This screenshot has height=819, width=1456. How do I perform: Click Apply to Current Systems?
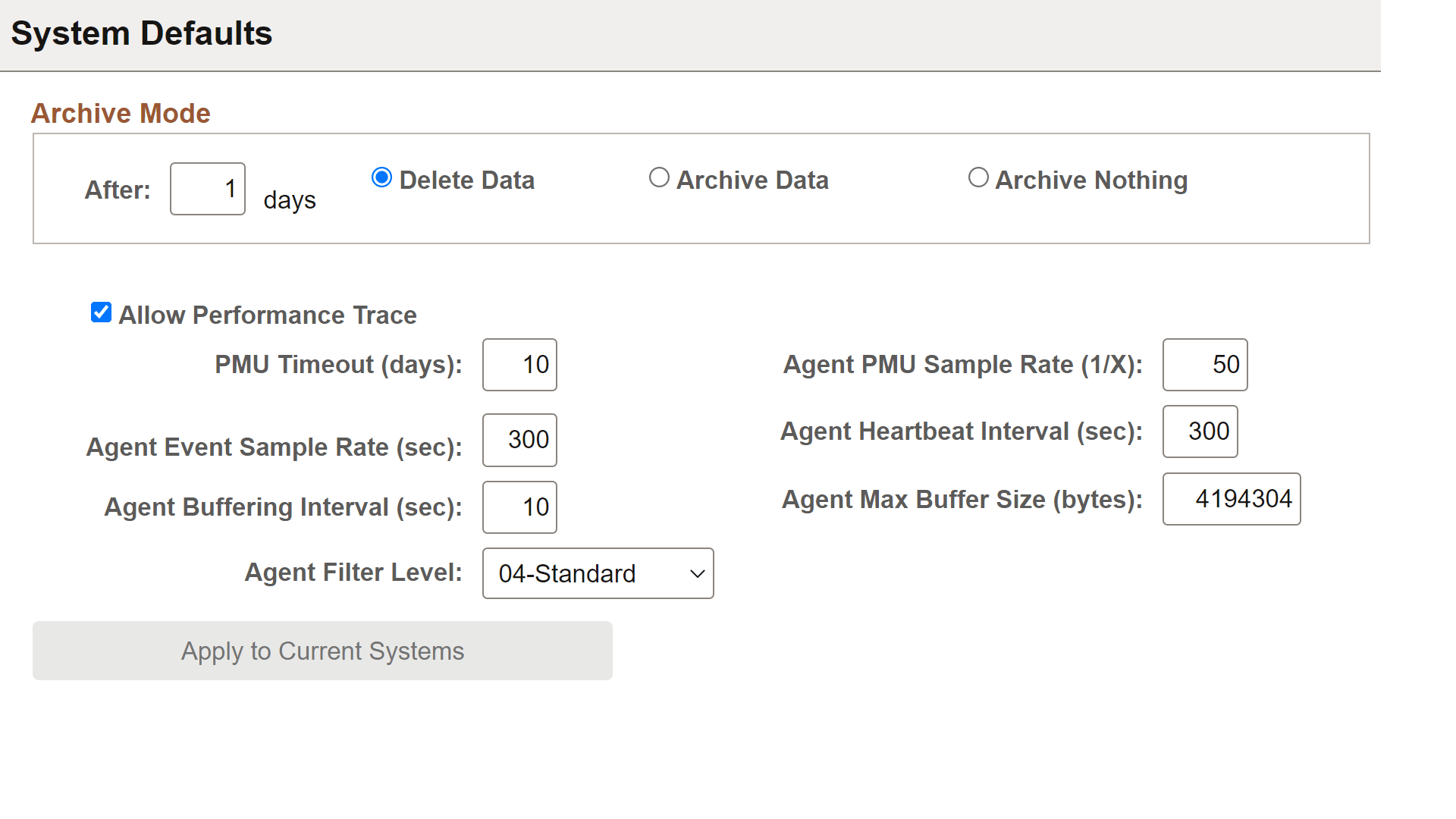point(322,650)
